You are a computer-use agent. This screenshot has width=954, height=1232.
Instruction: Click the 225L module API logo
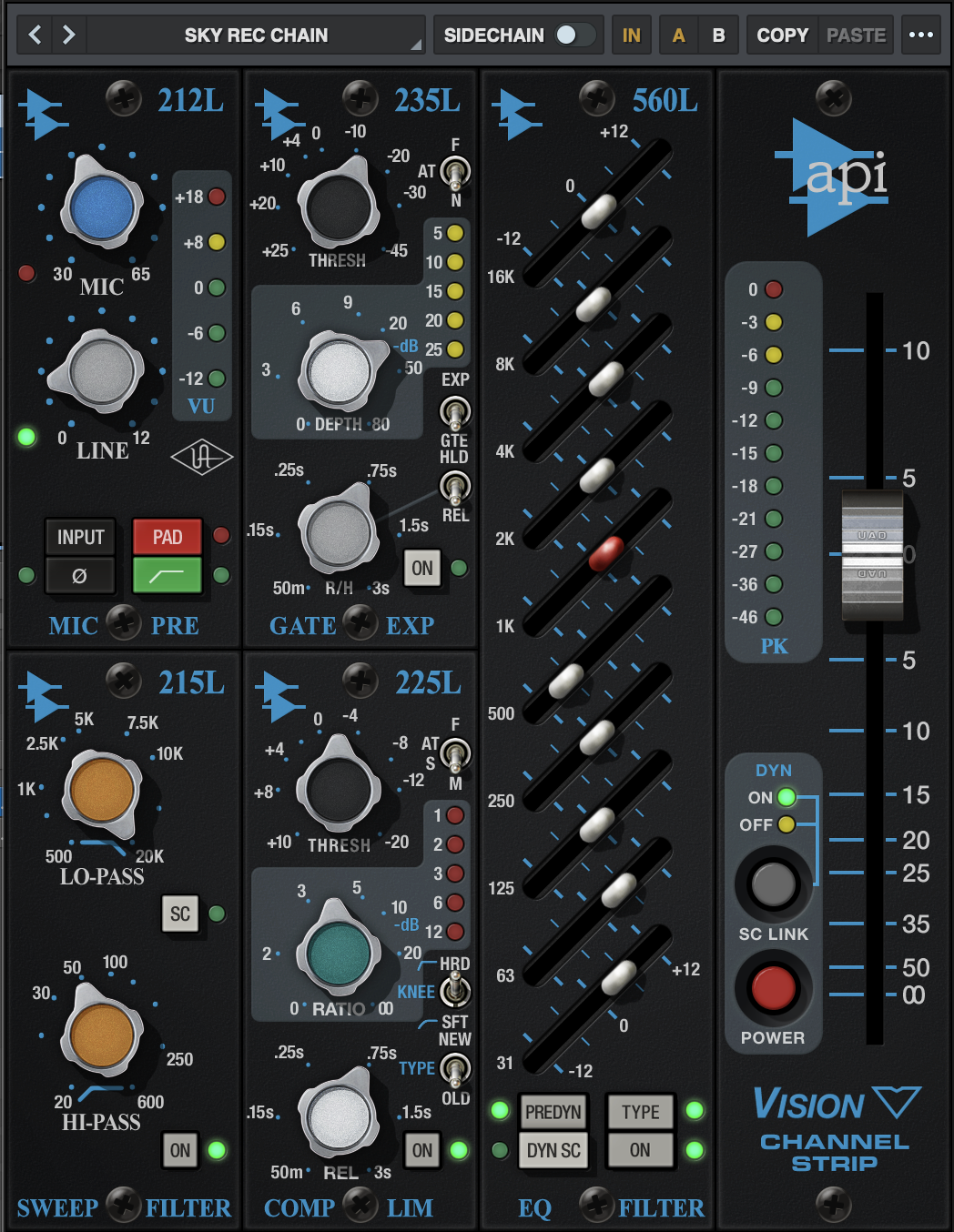click(280, 696)
